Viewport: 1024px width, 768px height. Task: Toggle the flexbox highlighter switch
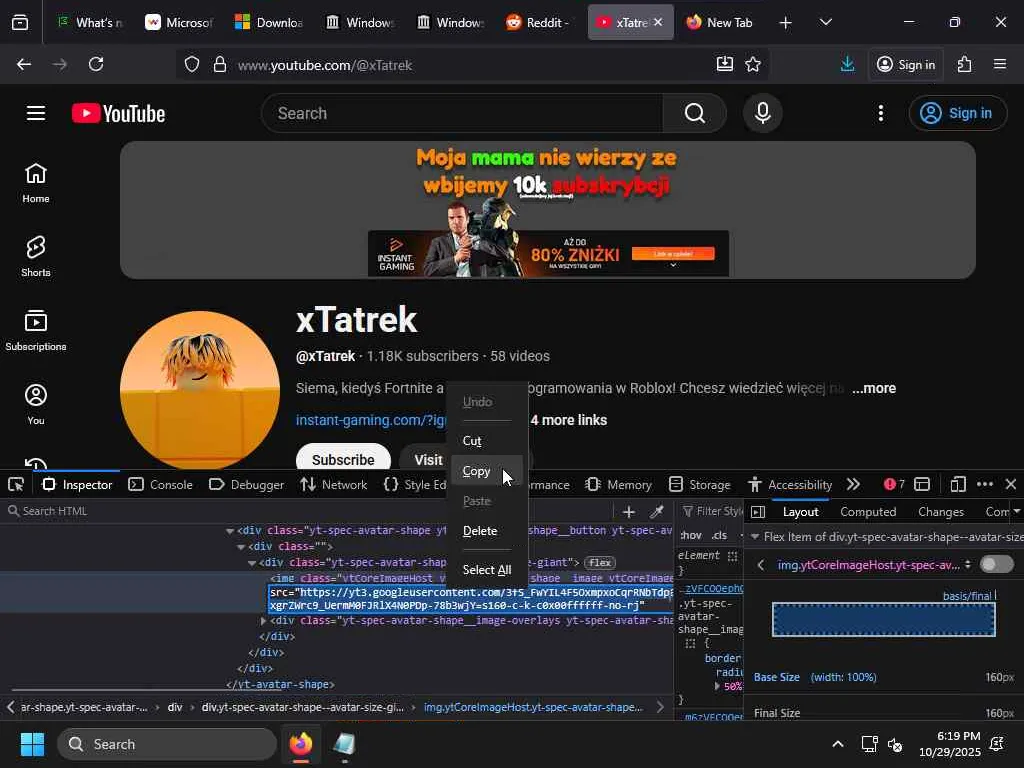pyautogui.click(x=997, y=564)
